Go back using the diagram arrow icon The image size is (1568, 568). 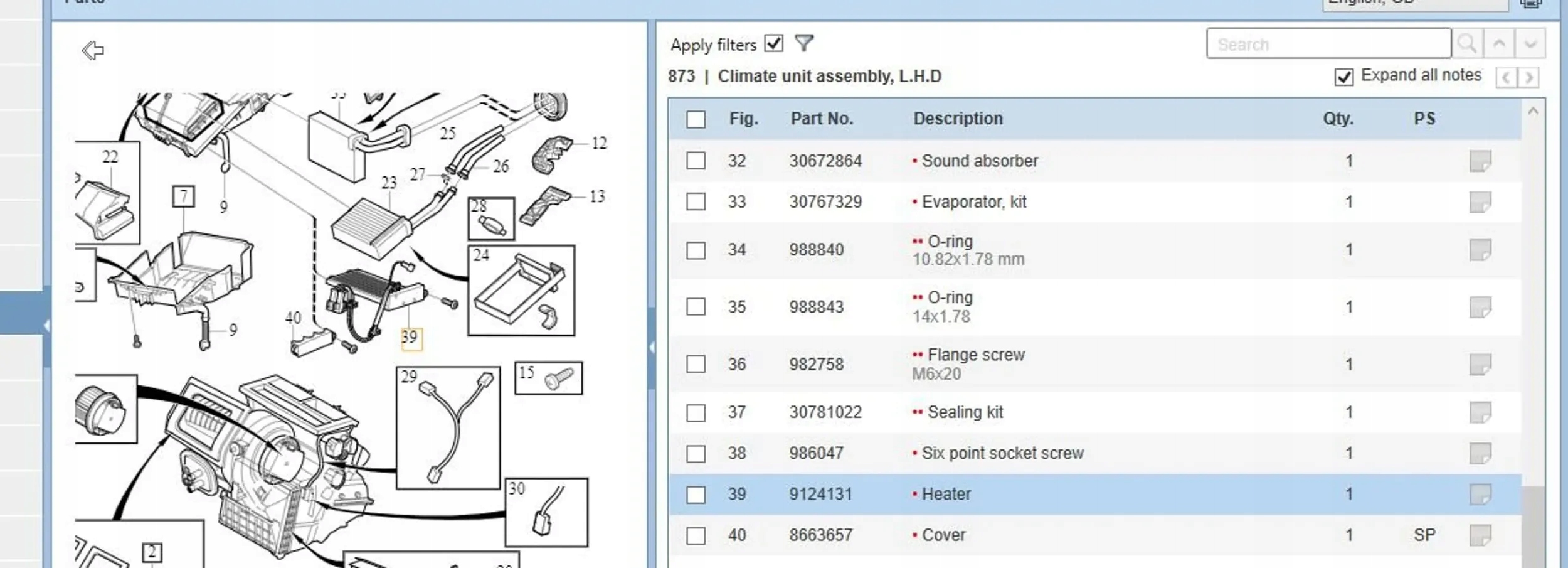click(x=93, y=50)
